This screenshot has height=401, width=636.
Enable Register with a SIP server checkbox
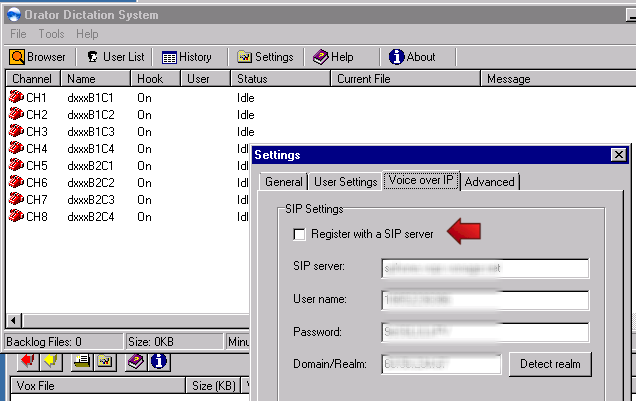pyautogui.click(x=299, y=234)
